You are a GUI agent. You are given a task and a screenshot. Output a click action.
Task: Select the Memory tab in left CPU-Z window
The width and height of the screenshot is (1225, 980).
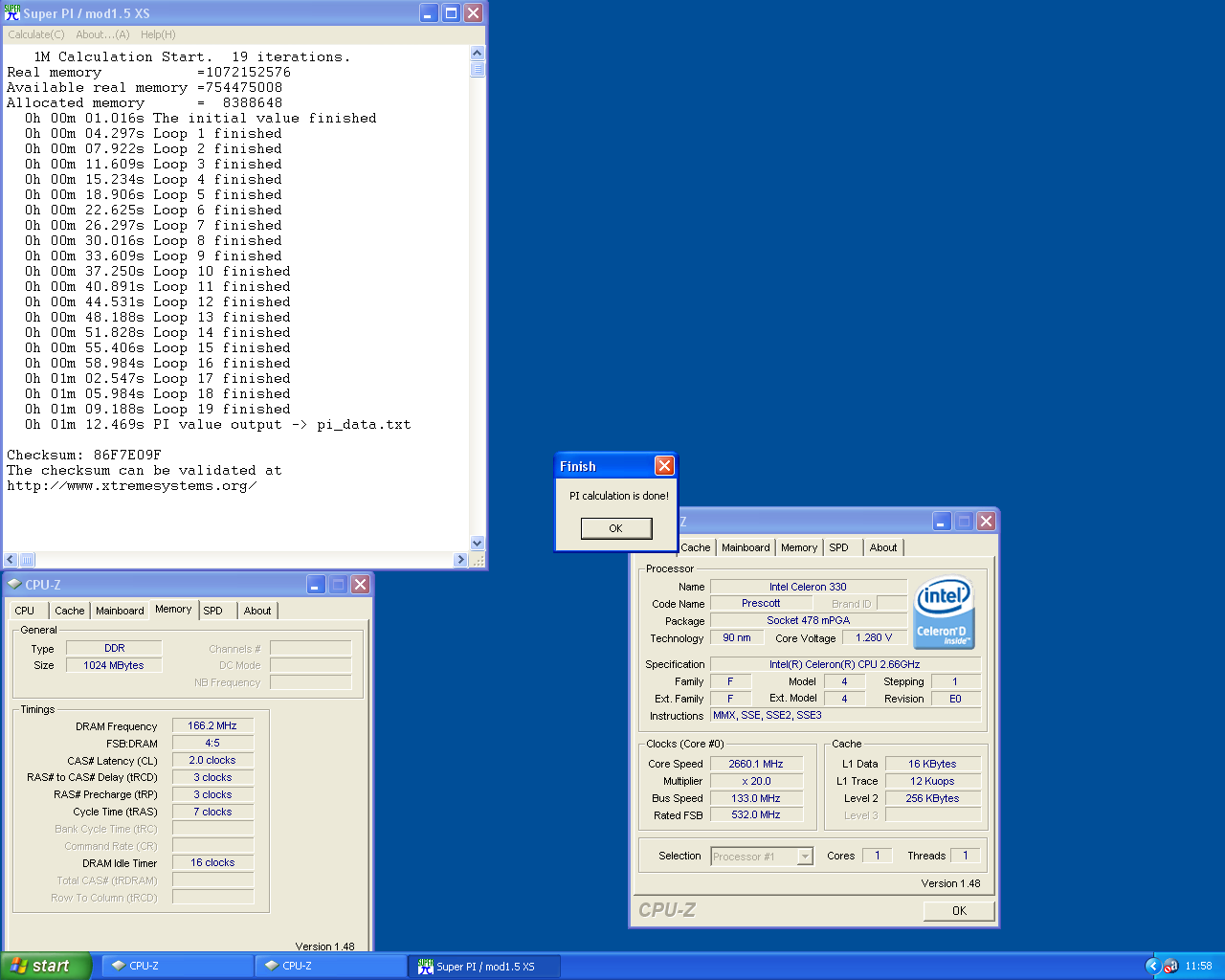coord(173,609)
